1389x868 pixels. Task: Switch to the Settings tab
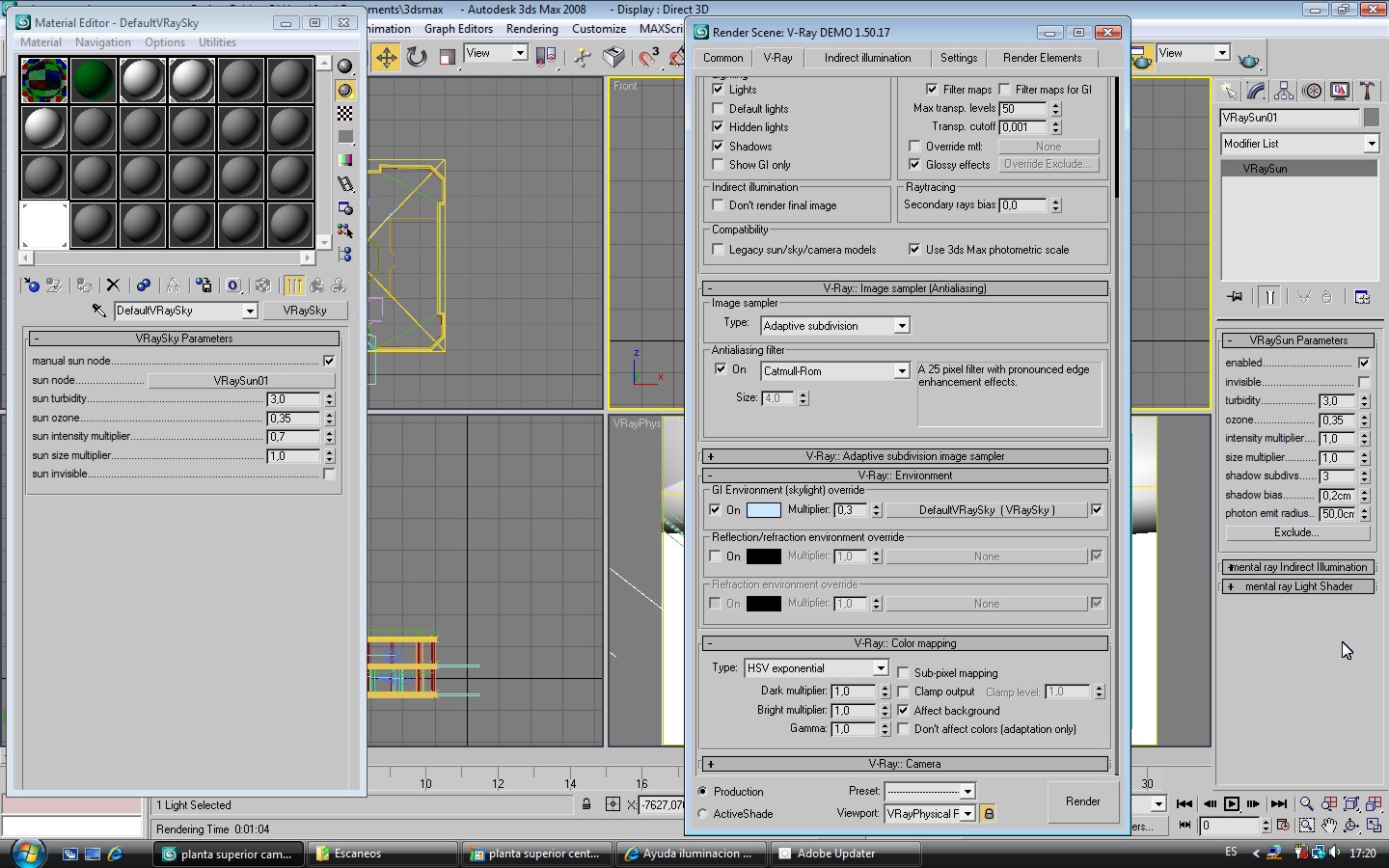pyautogui.click(x=959, y=58)
